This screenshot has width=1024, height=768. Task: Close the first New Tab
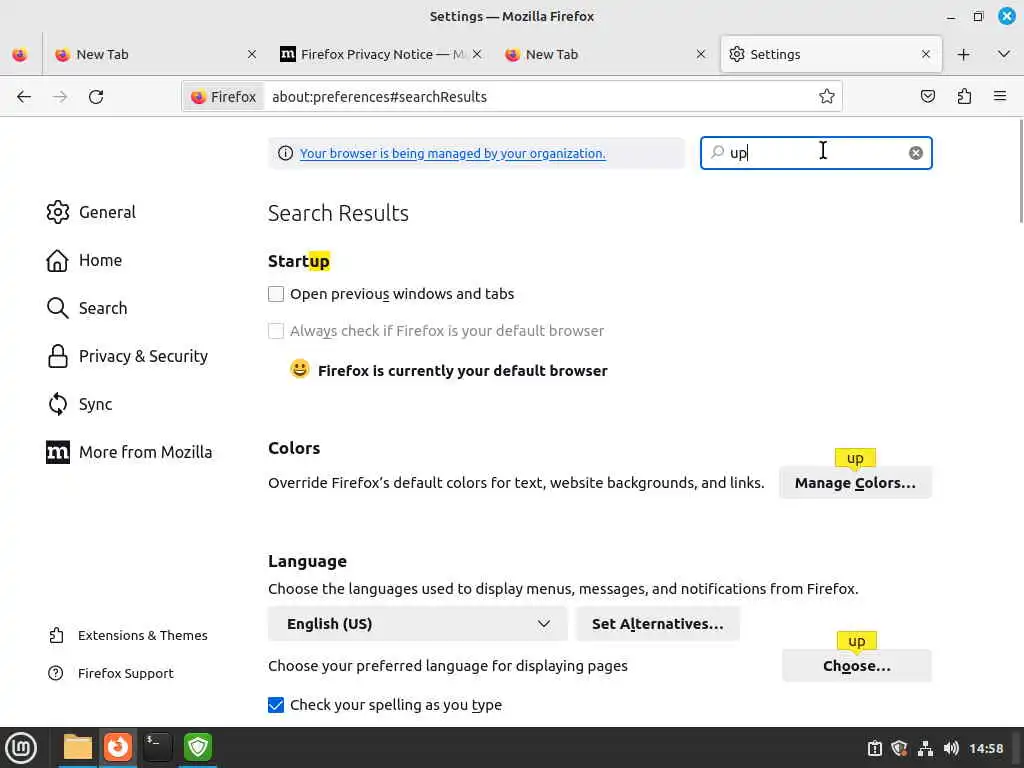click(x=251, y=55)
